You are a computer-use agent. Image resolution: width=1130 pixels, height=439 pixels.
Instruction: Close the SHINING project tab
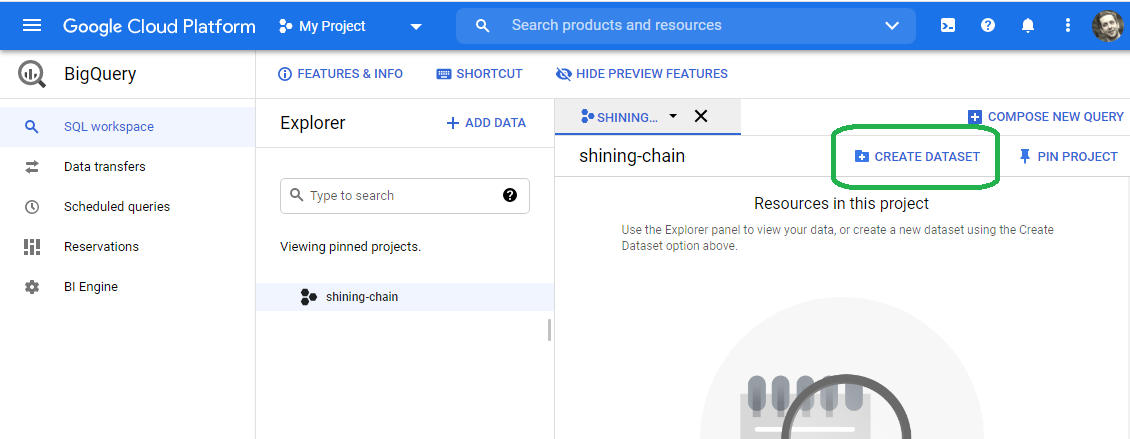click(700, 116)
